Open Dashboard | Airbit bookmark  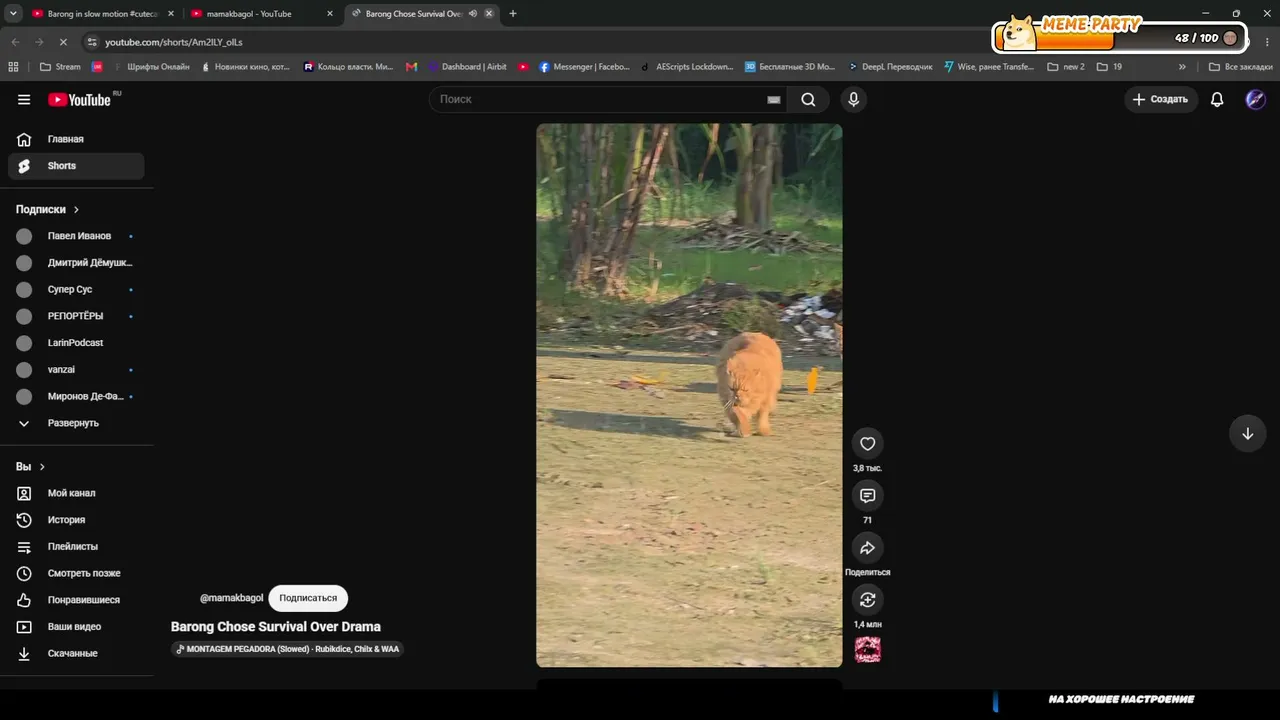(467, 67)
